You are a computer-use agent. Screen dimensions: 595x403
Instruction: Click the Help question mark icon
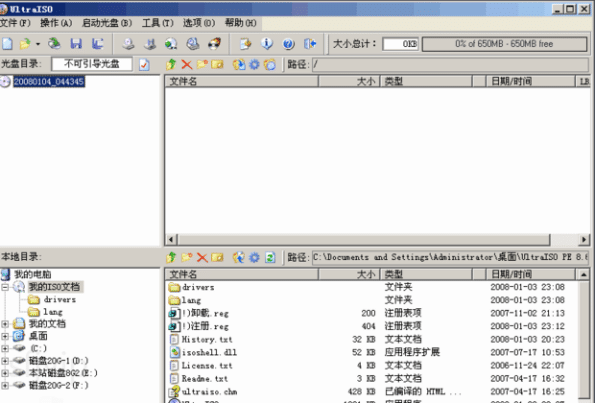(x=288, y=44)
